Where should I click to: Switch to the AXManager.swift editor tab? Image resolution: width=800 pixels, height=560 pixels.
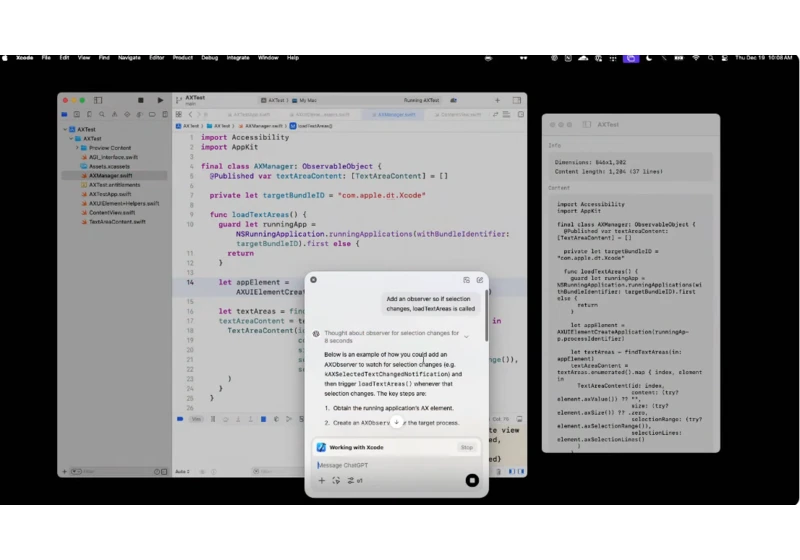[x=393, y=114]
